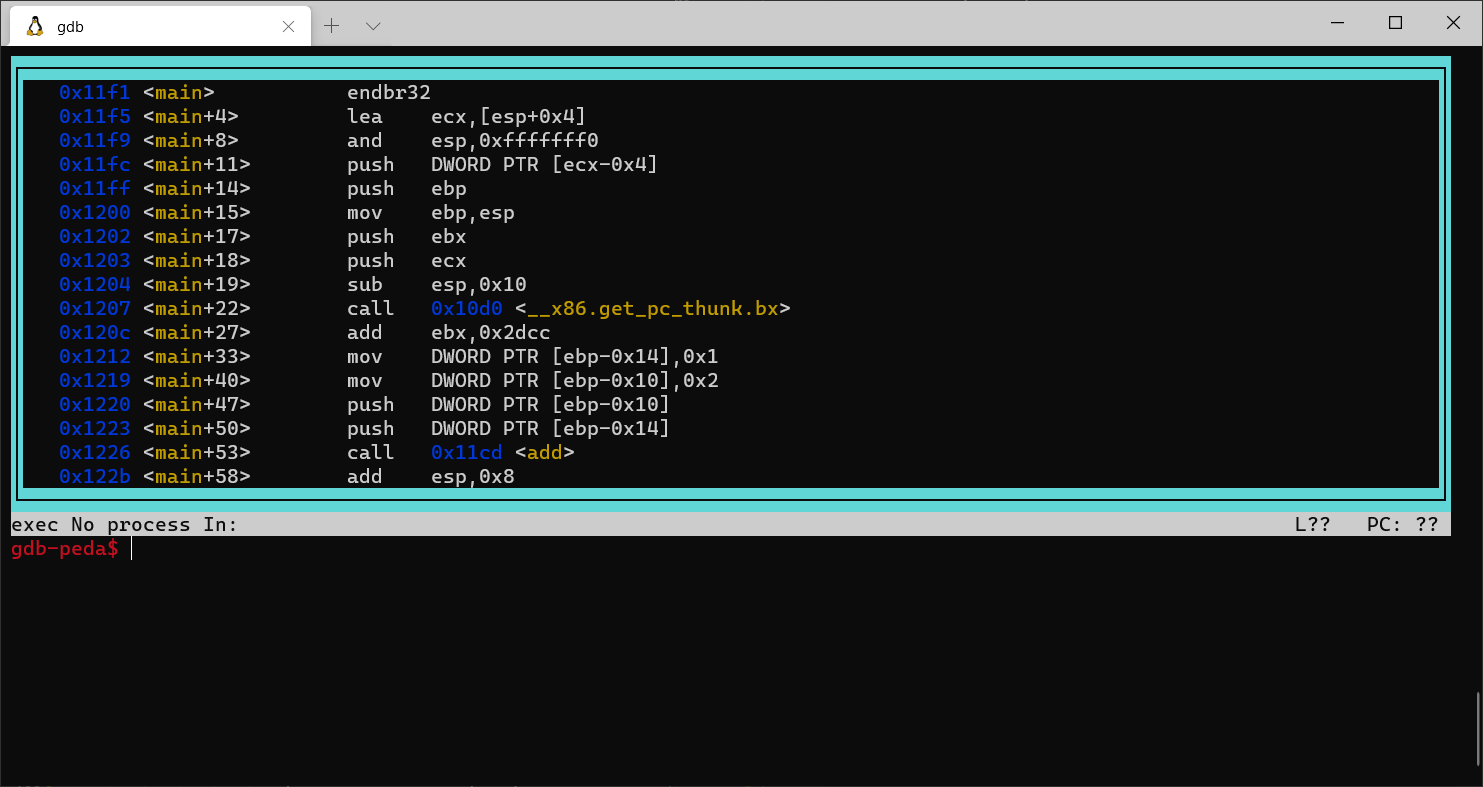
Task: Click the 'exec No process In:' status text
Action: 125,524
